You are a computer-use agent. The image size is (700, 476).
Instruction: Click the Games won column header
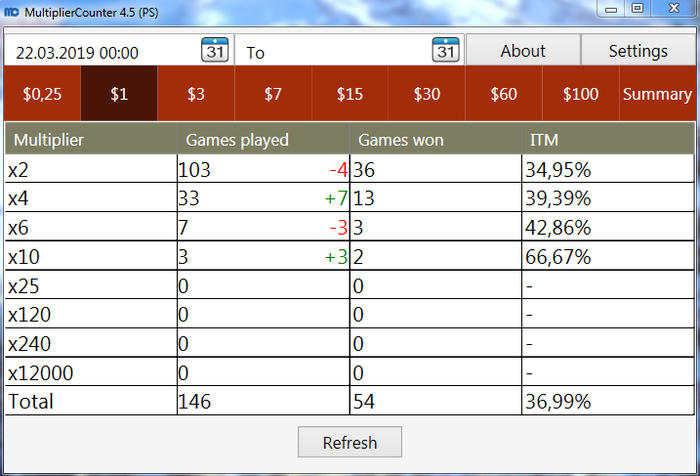[x=436, y=139]
